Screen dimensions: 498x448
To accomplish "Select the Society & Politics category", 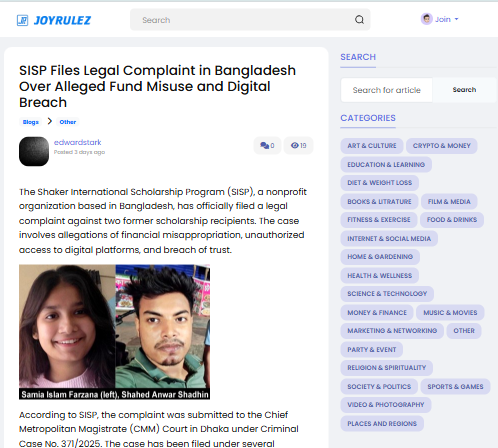I will coord(379,387).
